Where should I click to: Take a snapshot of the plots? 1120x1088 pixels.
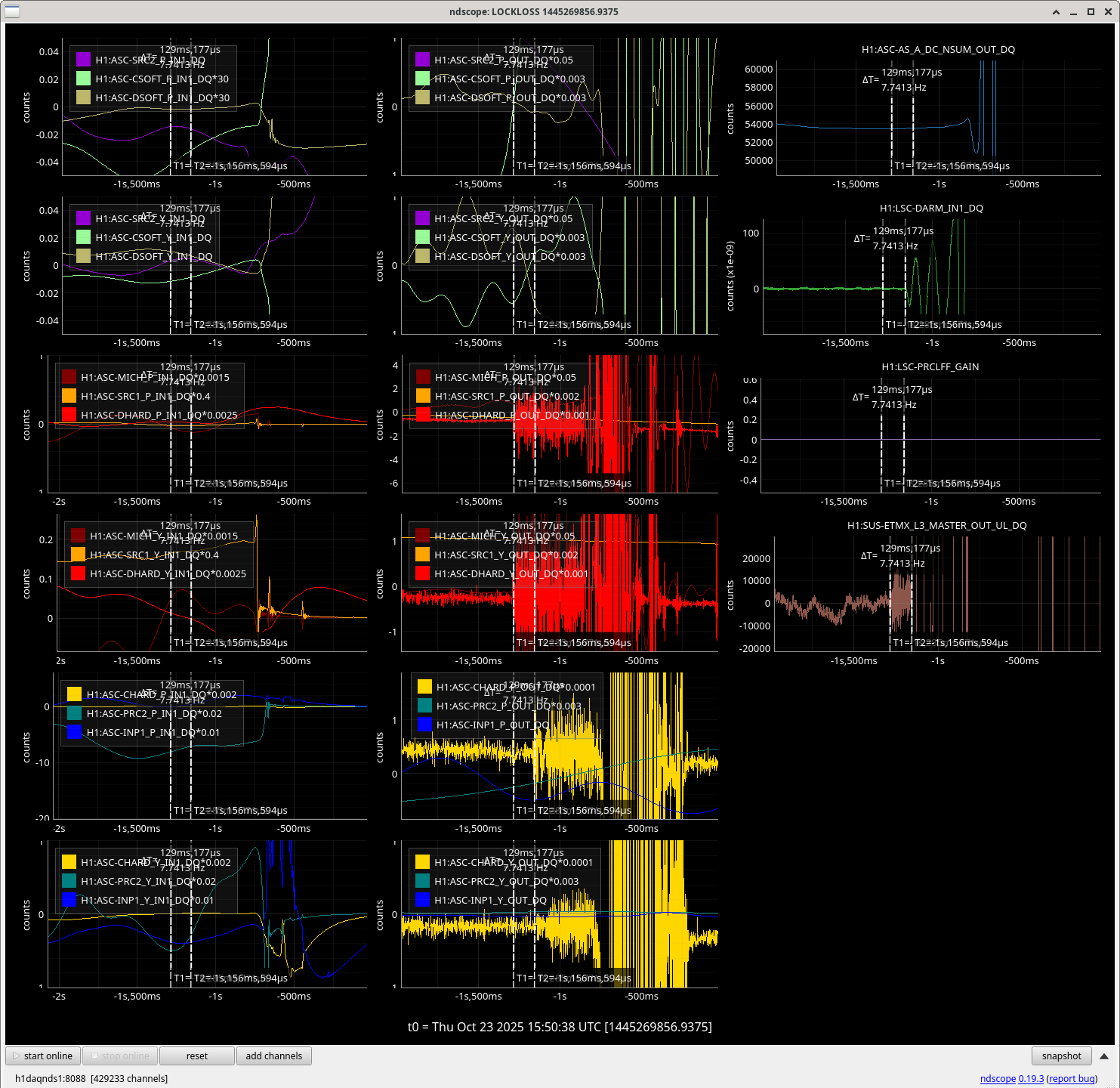(x=1061, y=1056)
